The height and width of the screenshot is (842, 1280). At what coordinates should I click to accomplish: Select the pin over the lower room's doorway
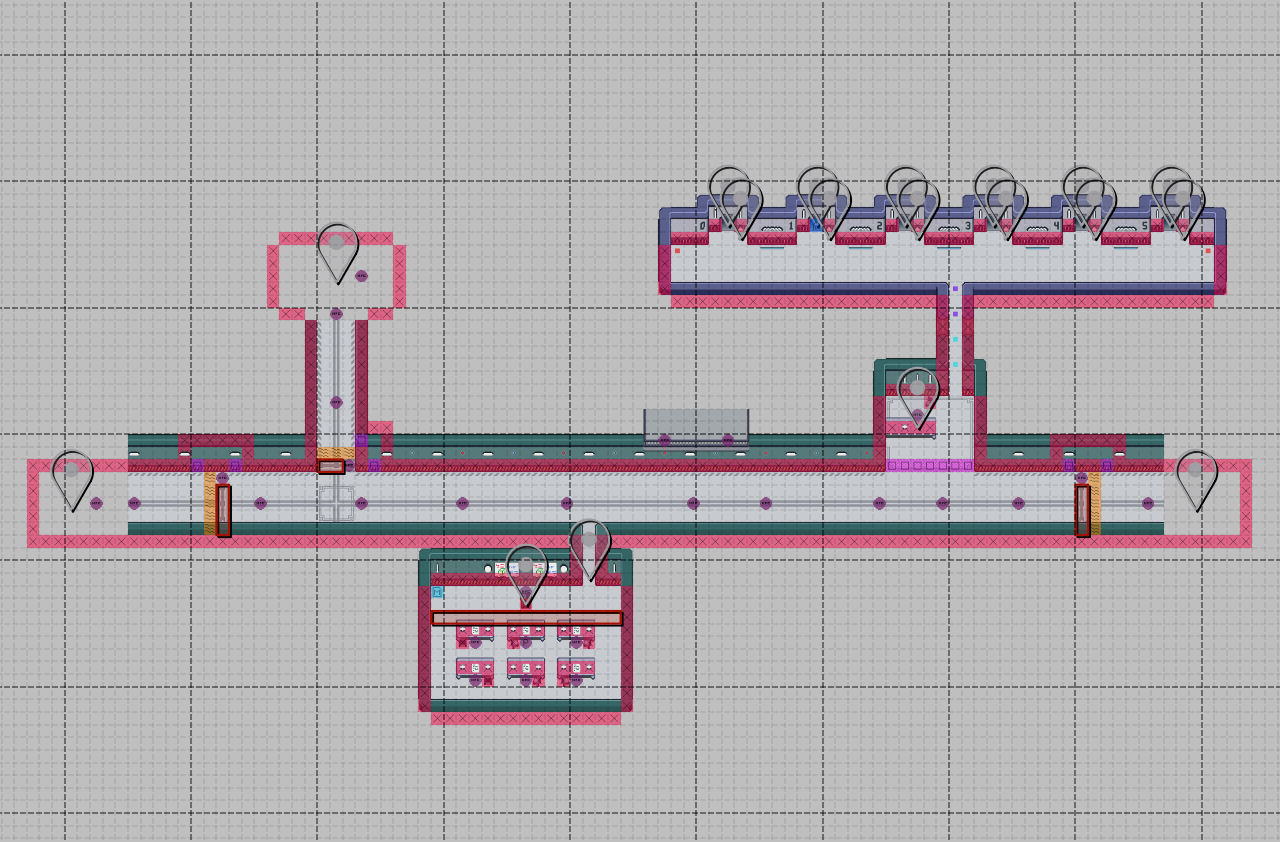coord(590,550)
